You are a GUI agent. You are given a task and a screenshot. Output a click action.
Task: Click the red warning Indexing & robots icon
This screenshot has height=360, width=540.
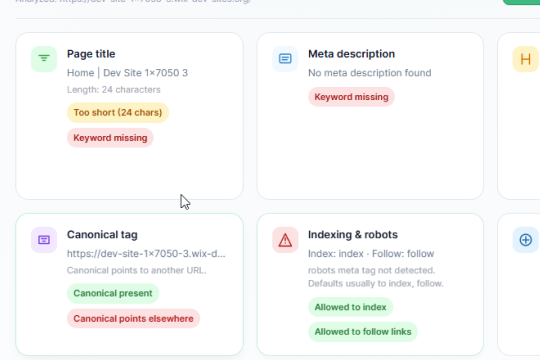point(285,240)
